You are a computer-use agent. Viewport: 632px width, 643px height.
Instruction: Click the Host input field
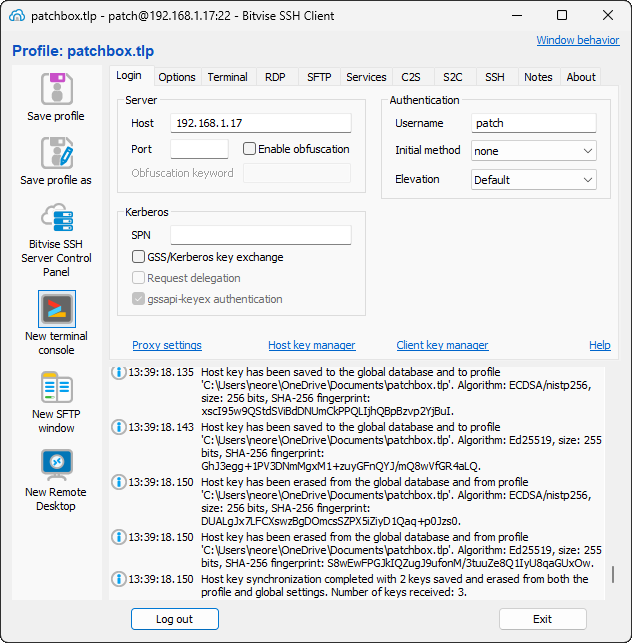(261, 123)
